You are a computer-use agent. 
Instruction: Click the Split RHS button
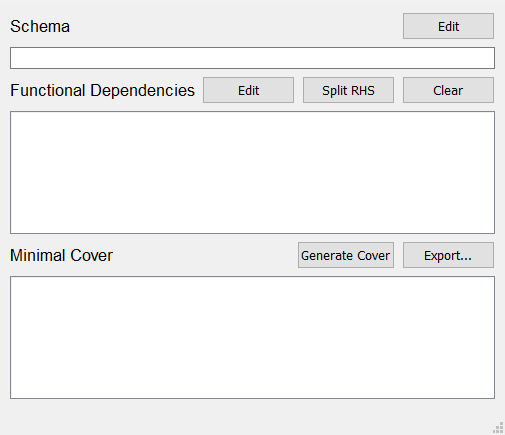(x=348, y=90)
